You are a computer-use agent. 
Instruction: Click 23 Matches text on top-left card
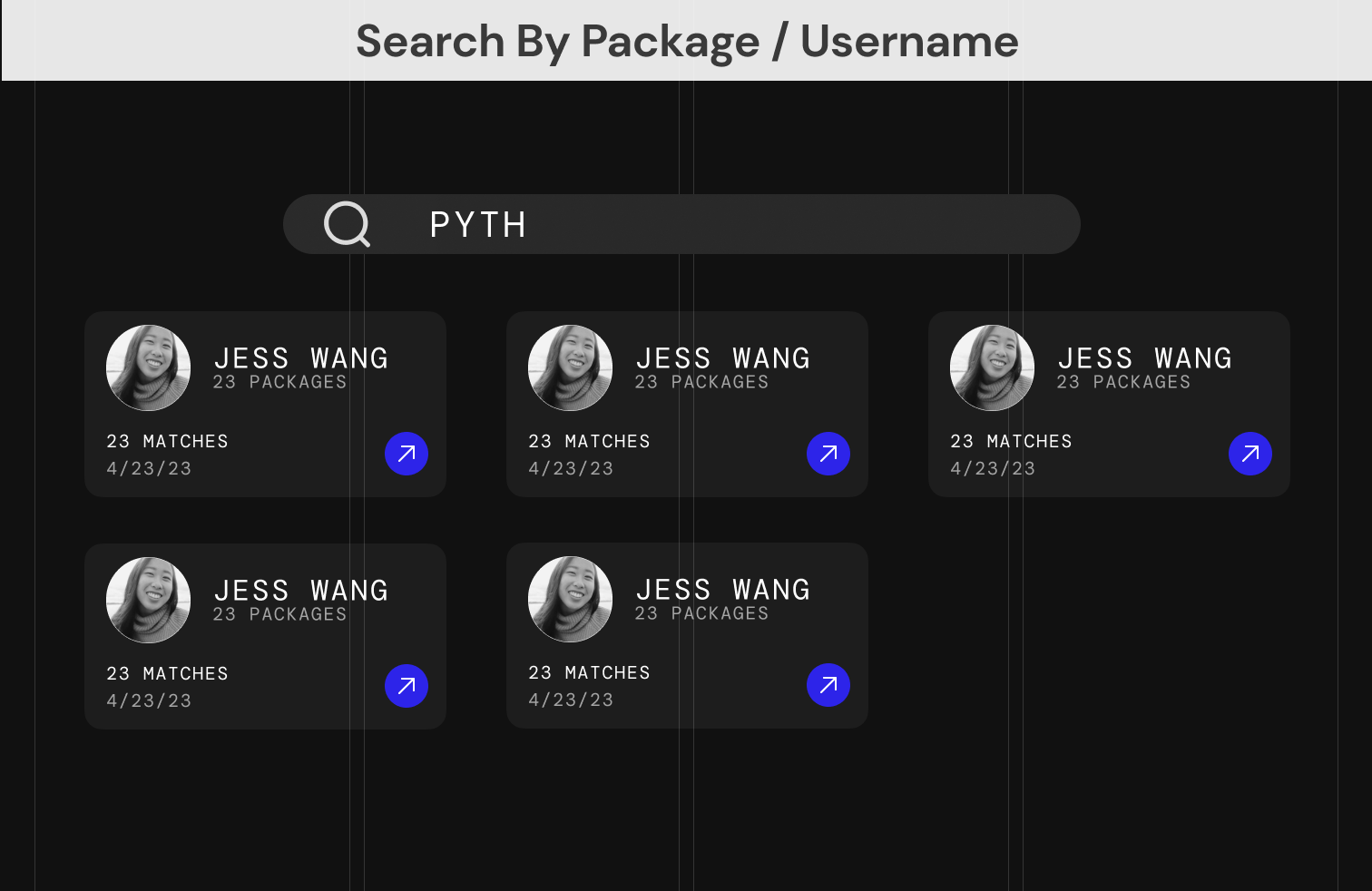click(168, 442)
